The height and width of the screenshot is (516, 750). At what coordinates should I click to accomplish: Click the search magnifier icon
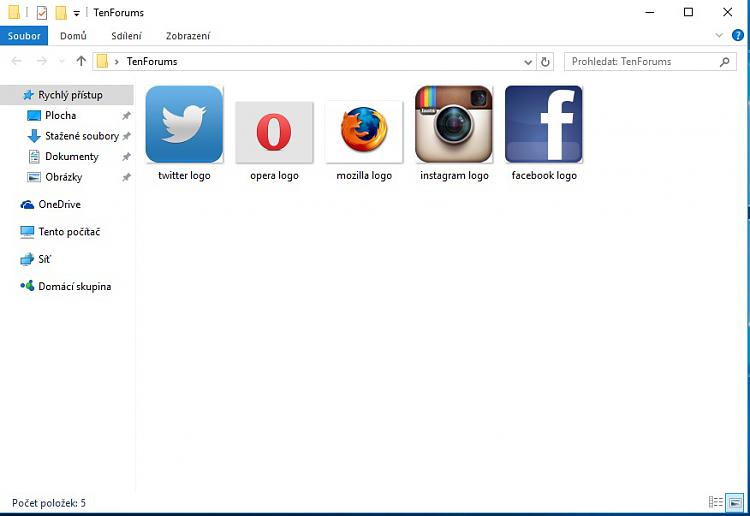(725, 62)
